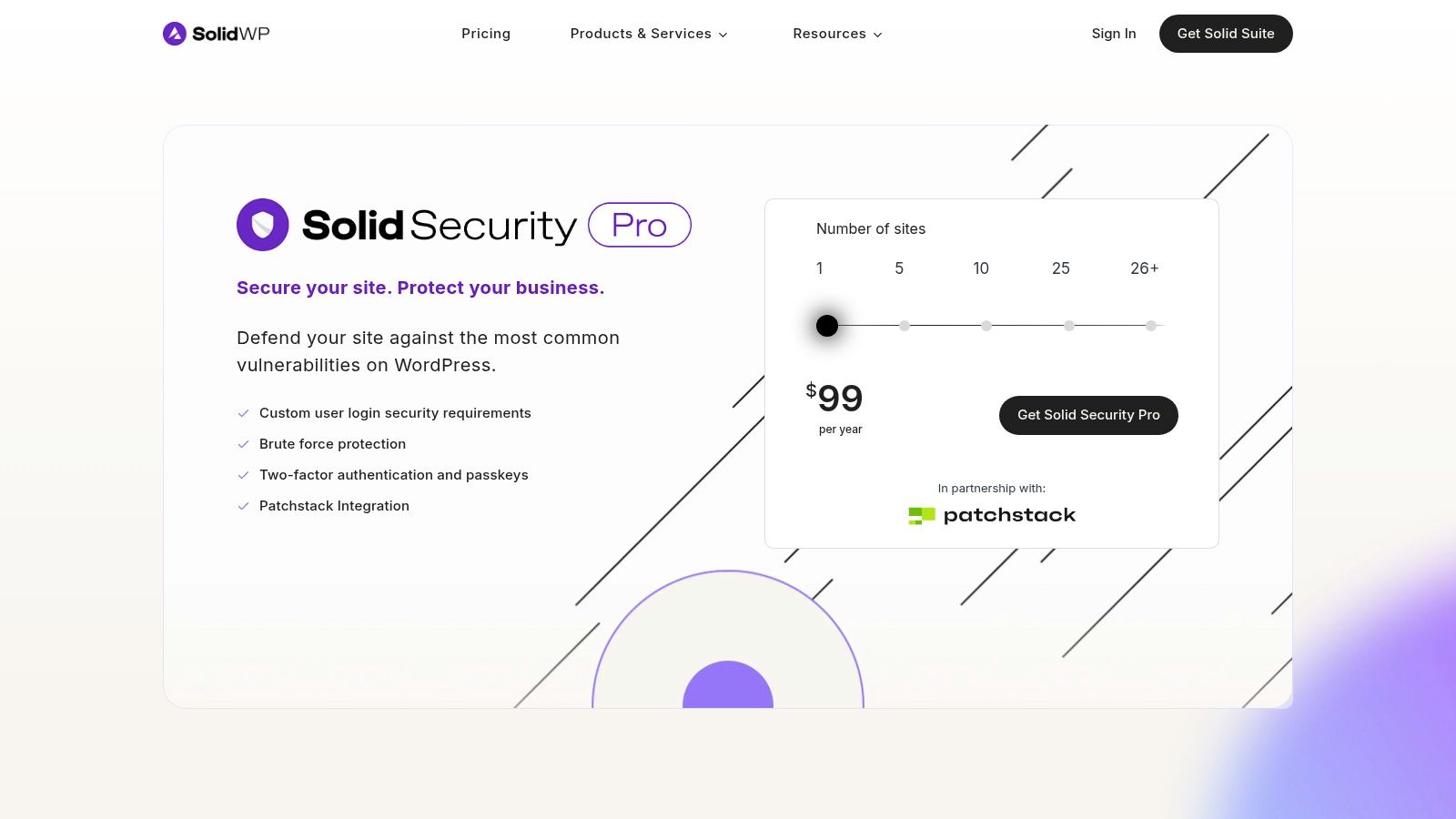Click the Get Solid Security Pro button
This screenshot has width=1456, height=819.
point(1088,415)
